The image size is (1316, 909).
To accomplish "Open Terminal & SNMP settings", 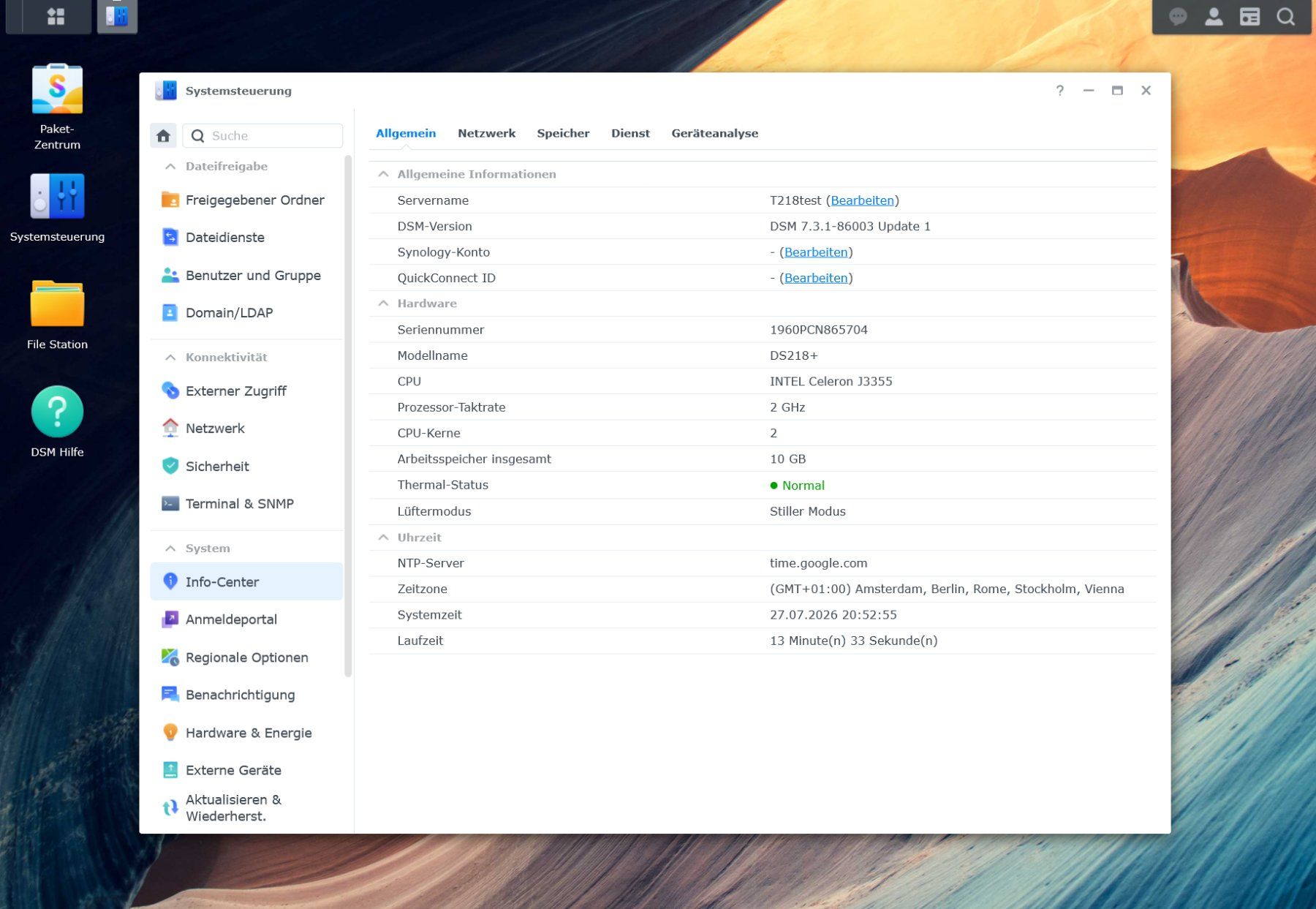I will coord(246,503).
